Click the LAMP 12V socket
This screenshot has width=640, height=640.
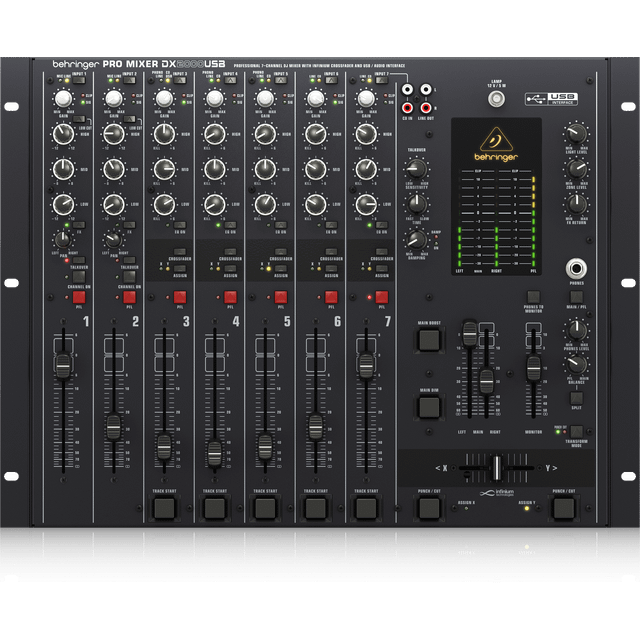(x=496, y=99)
